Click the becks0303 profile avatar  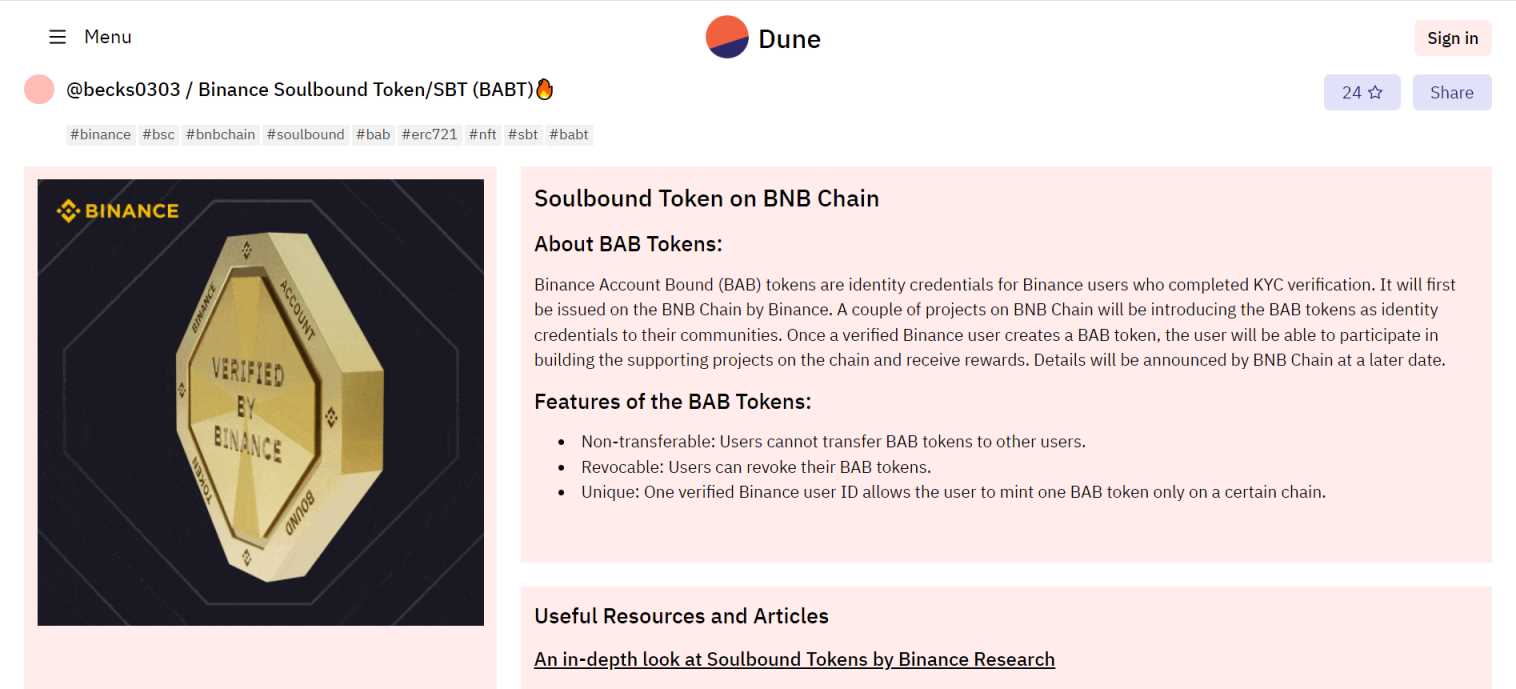click(39, 89)
